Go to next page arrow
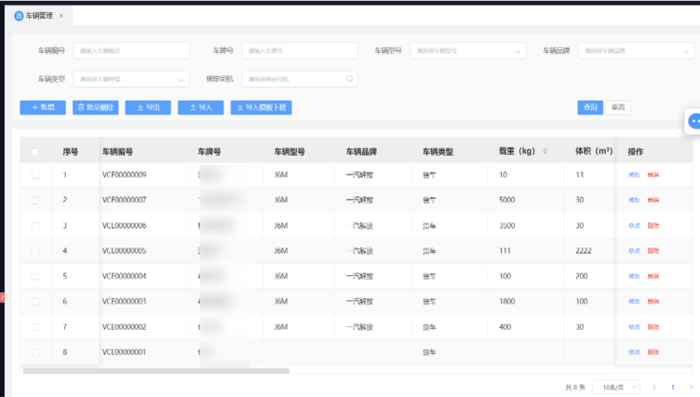The image size is (700, 397). coord(691,387)
